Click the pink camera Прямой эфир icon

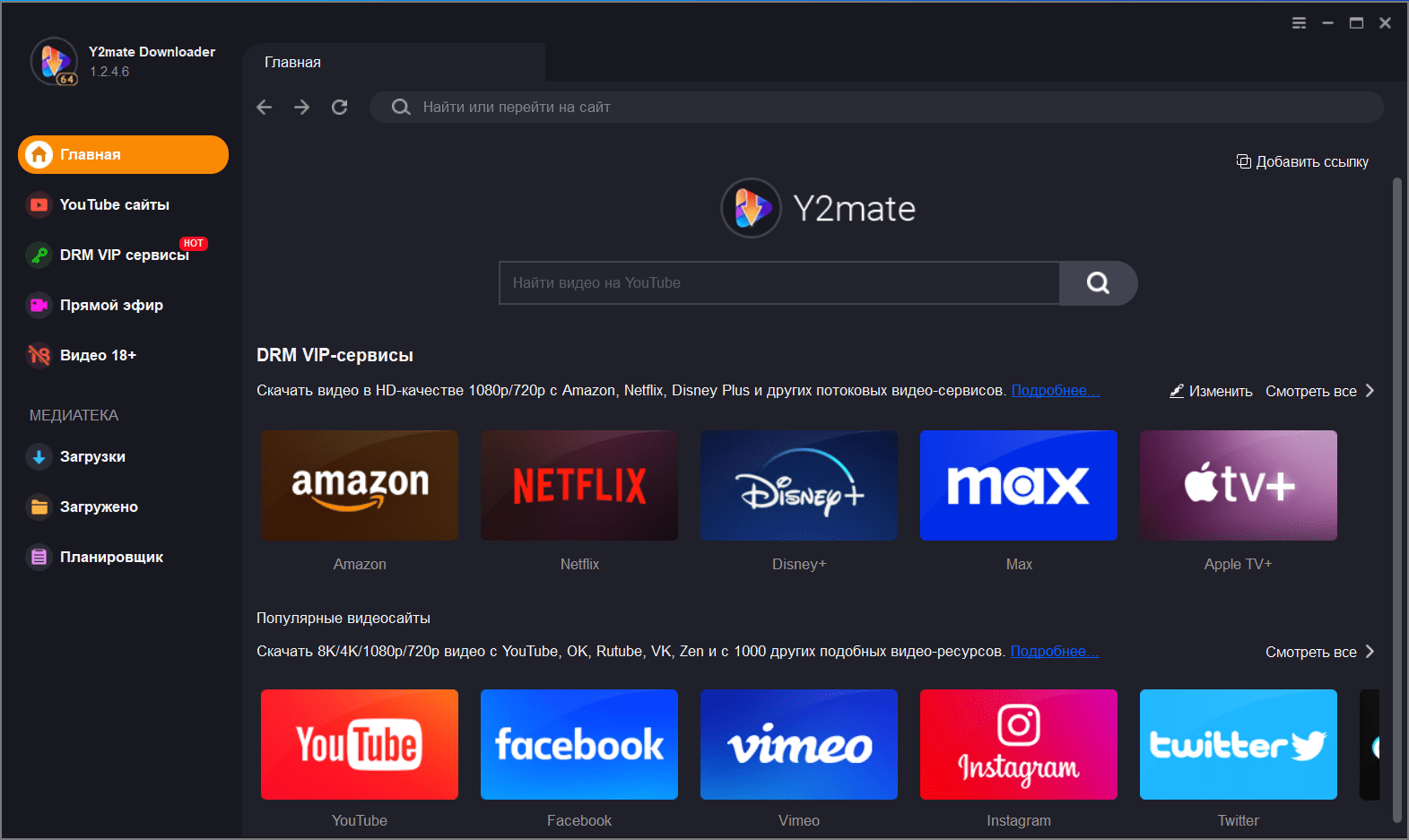pyautogui.click(x=39, y=306)
